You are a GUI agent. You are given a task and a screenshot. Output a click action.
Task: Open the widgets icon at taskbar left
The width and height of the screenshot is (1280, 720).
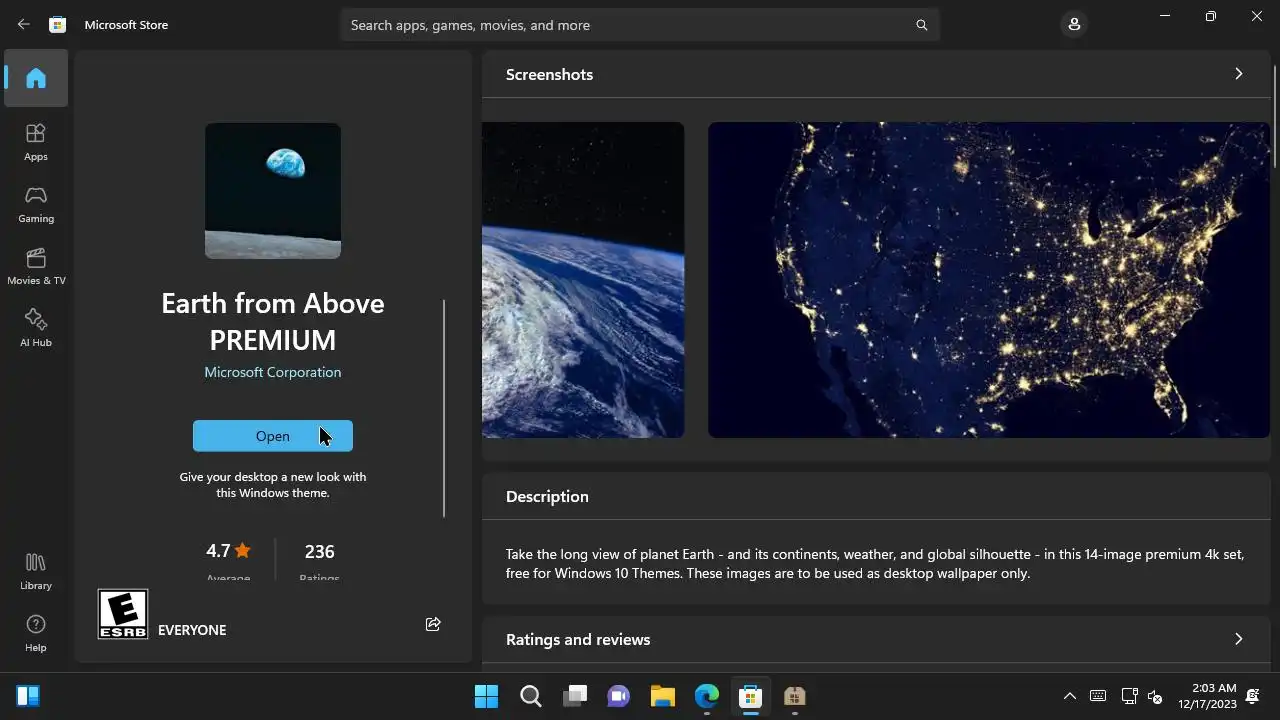click(x=28, y=696)
